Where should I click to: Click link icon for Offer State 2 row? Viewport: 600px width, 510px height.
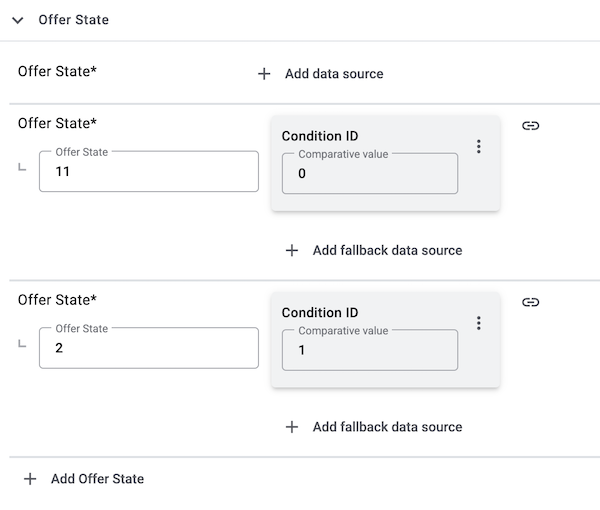click(x=531, y=302)
